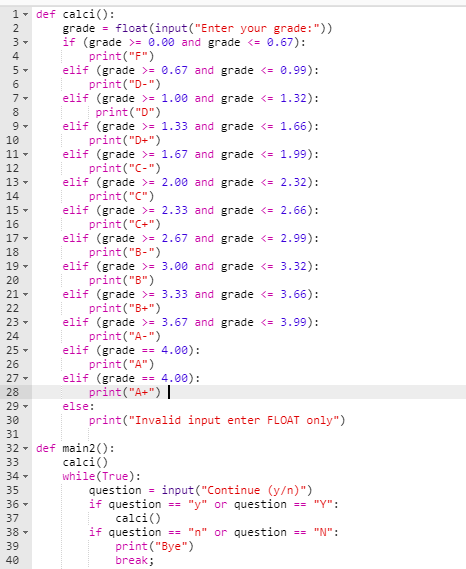Collapse fold arrow on line 3

25,42
